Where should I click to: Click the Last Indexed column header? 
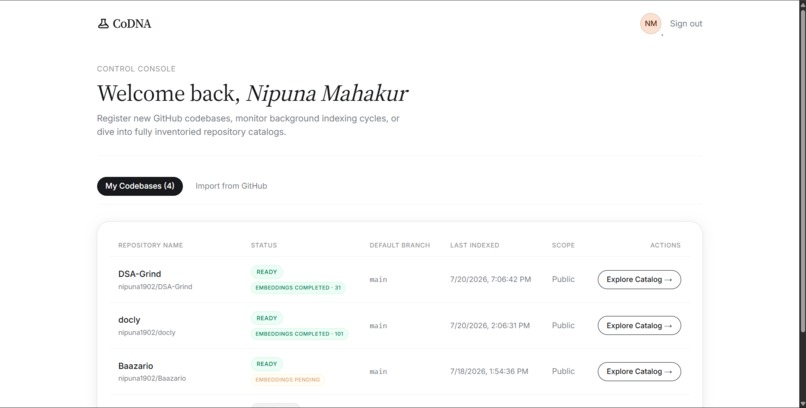474,245
